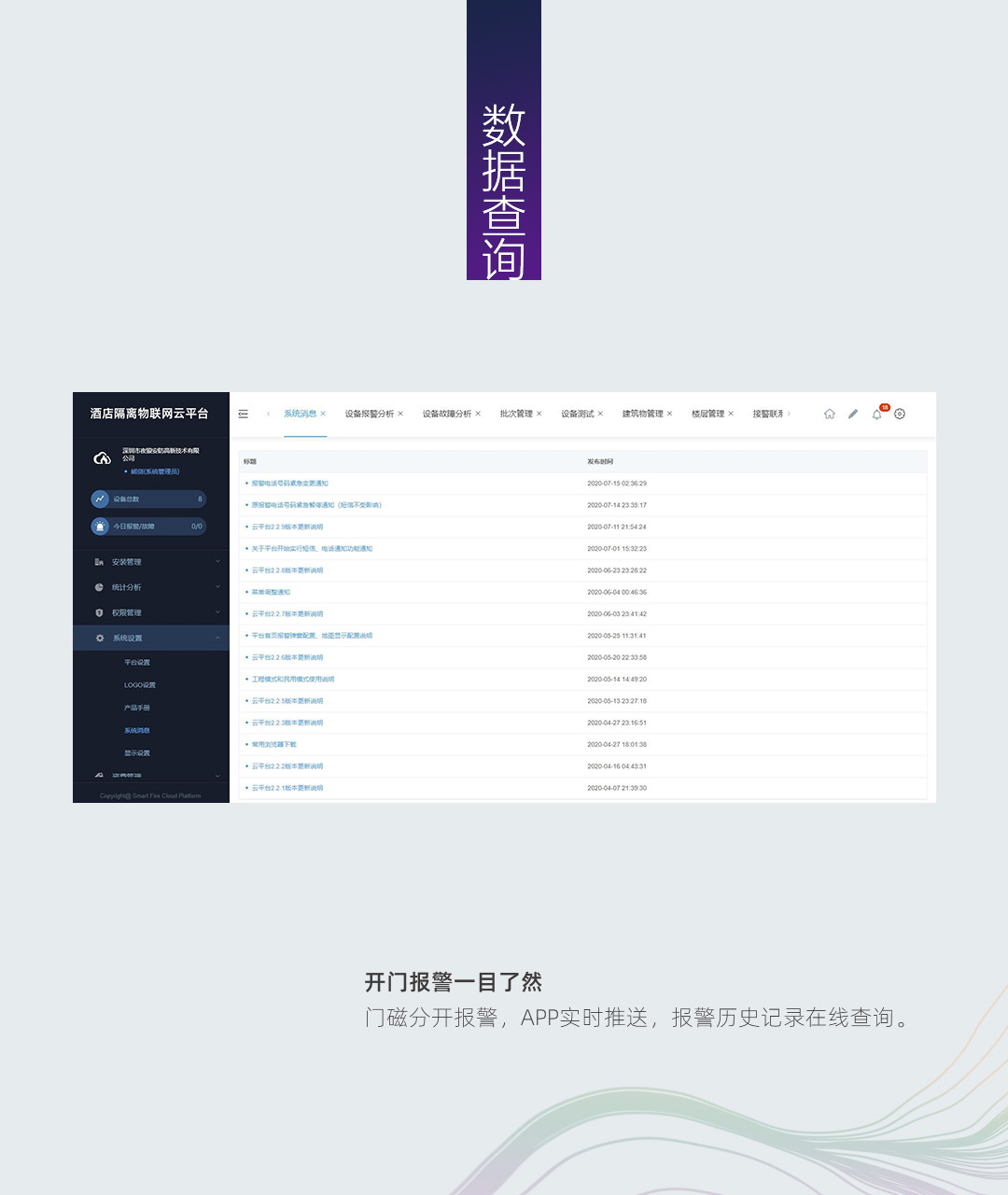Close the 楼层管理 tab
Image resolution: width=1008 pixels, height=1195 pixels.
731,413
